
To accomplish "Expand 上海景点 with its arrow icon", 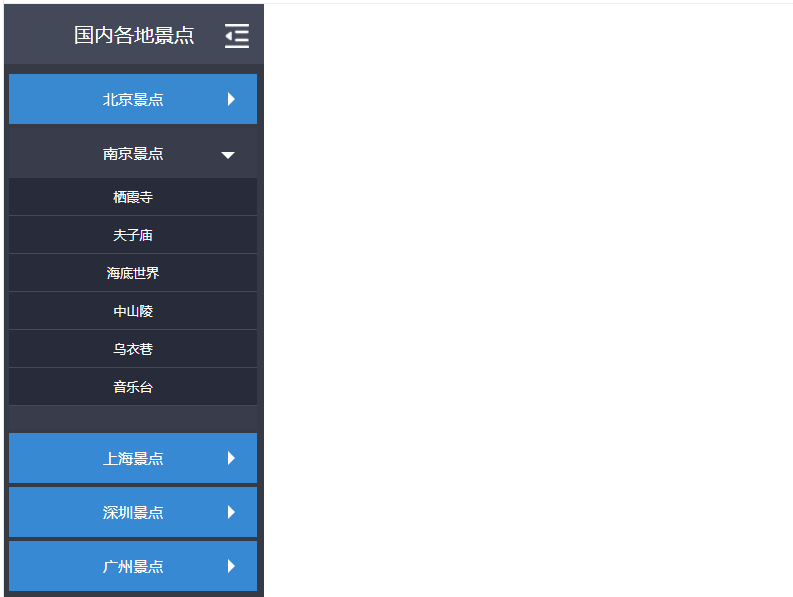I will tap(231, 458).
